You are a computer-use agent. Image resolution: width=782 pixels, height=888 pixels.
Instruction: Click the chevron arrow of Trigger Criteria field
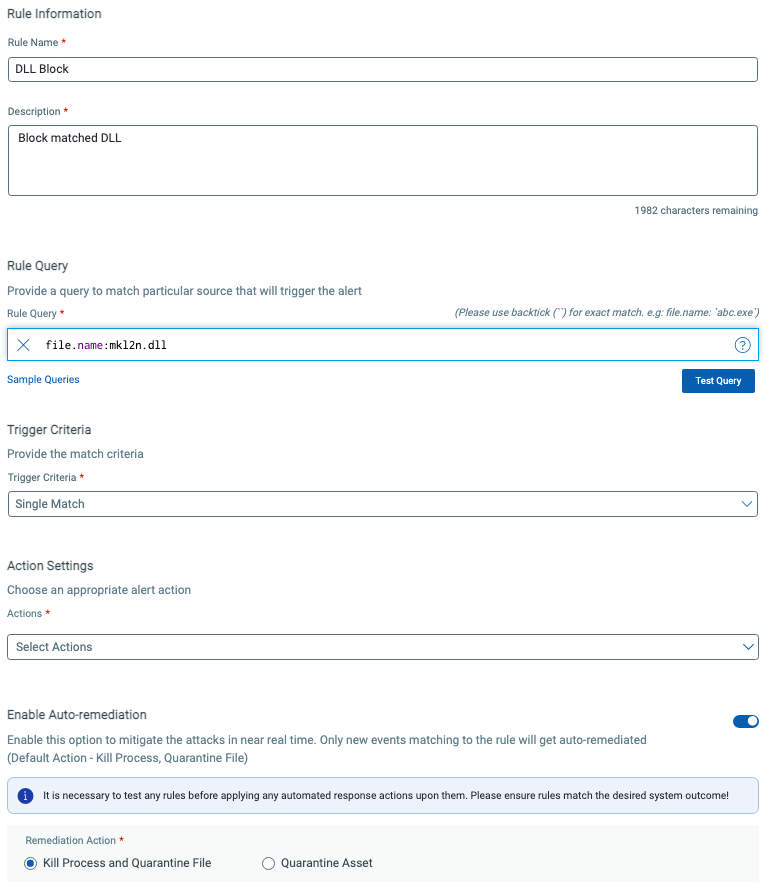[x=748, y=504]
